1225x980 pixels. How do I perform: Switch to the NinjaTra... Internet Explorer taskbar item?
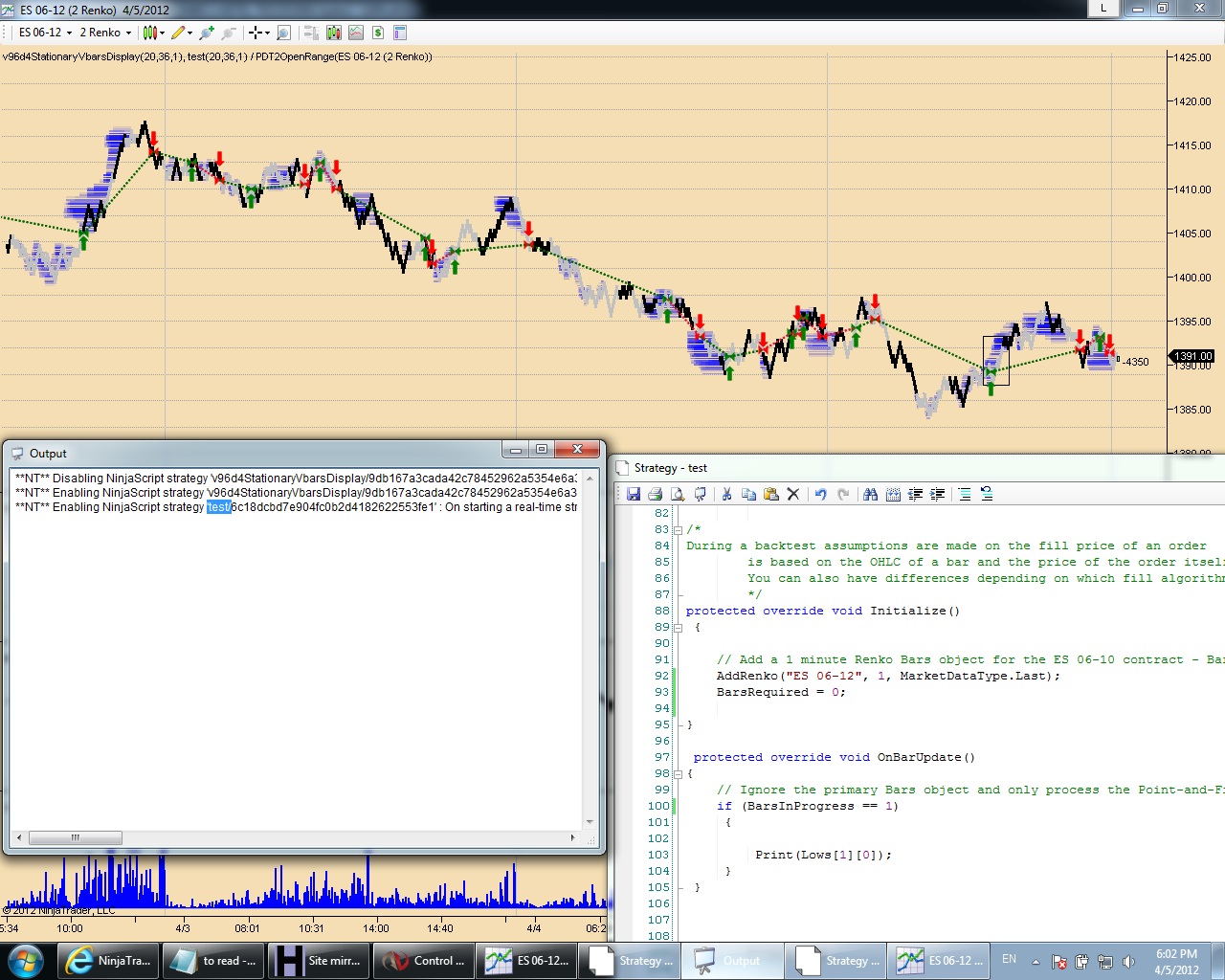107,961
